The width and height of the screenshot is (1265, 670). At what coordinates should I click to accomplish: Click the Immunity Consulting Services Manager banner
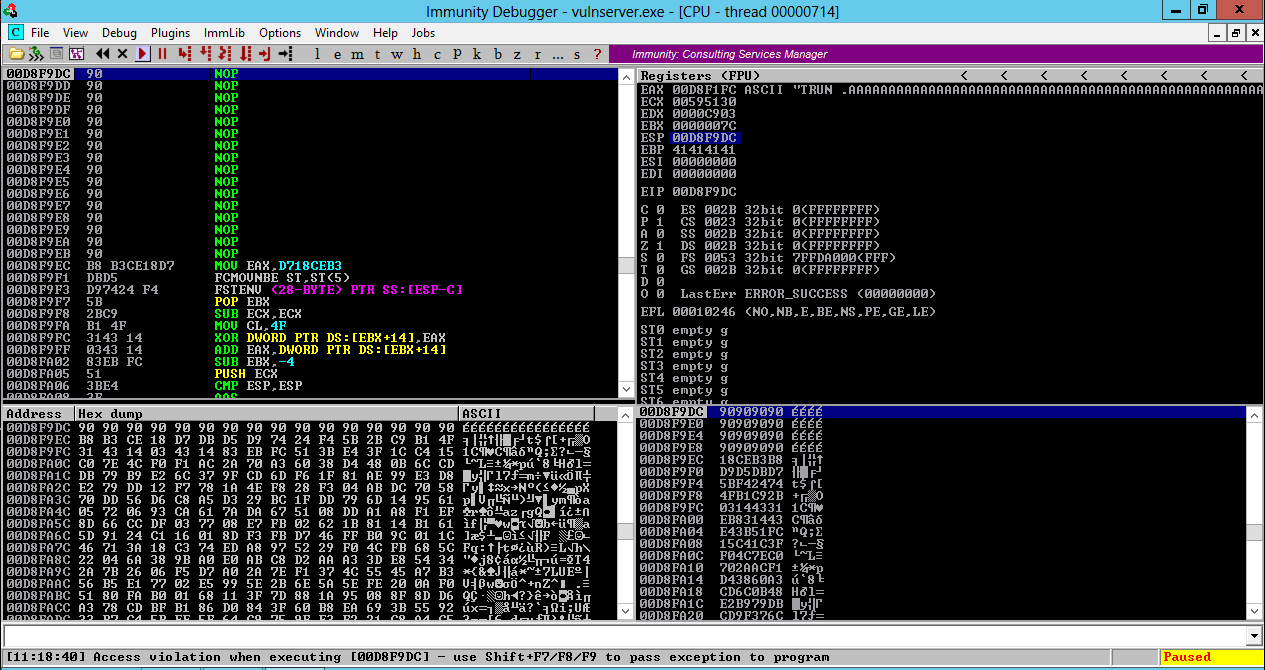tap(935, 54)
